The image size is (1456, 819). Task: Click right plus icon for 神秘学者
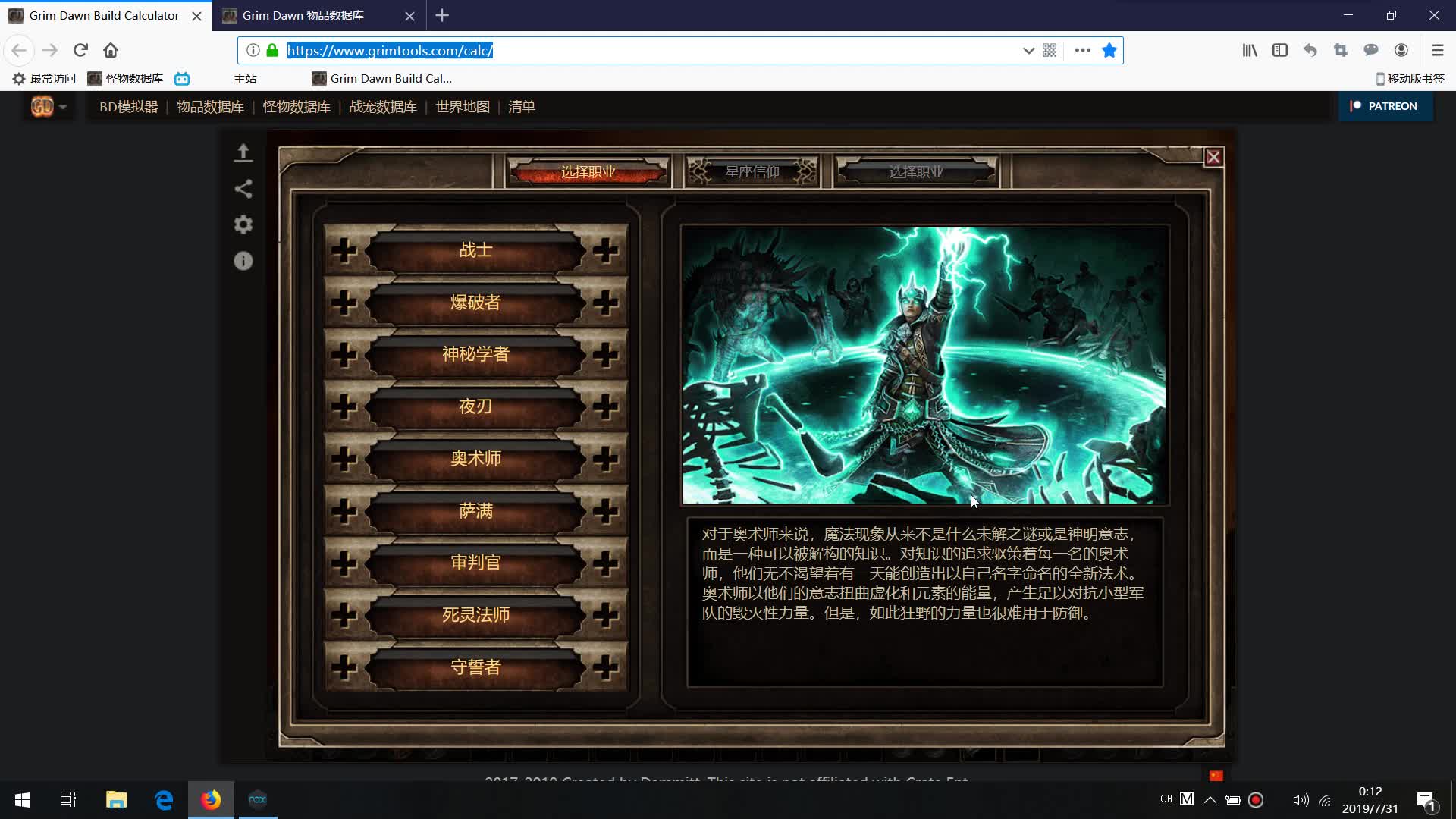pos(605,354)
